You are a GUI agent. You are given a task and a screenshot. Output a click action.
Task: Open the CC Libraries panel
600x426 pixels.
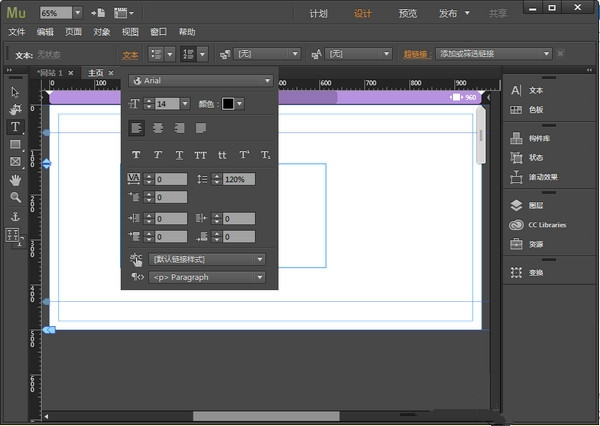545,225
